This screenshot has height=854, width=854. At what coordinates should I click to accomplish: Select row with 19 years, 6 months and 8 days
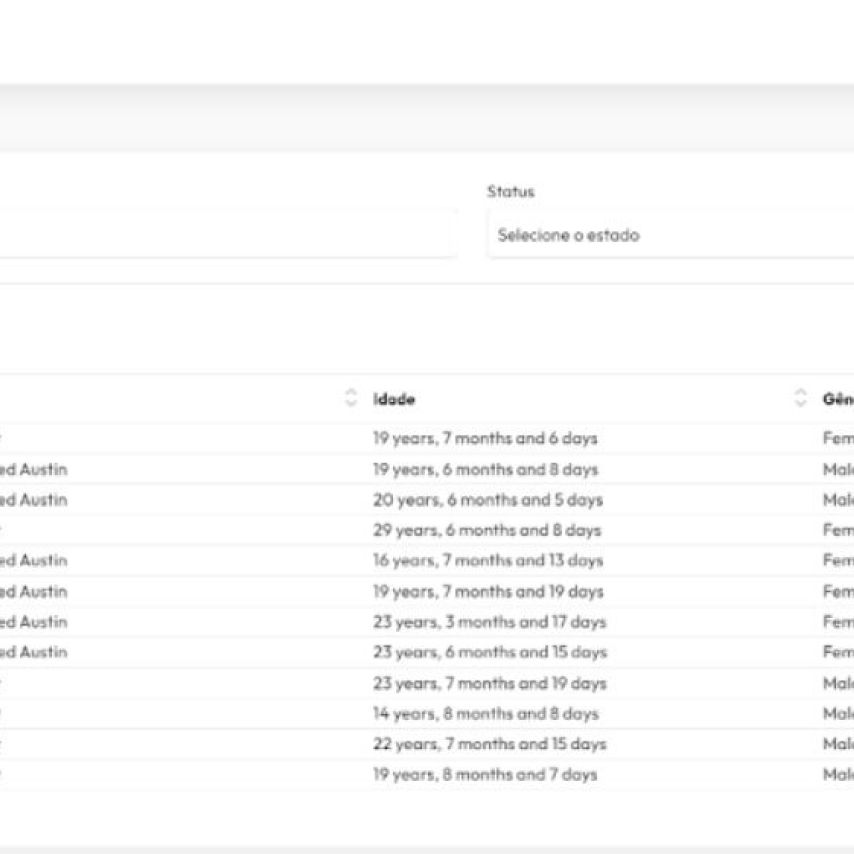pyautogui.click(x=485, y=469)
